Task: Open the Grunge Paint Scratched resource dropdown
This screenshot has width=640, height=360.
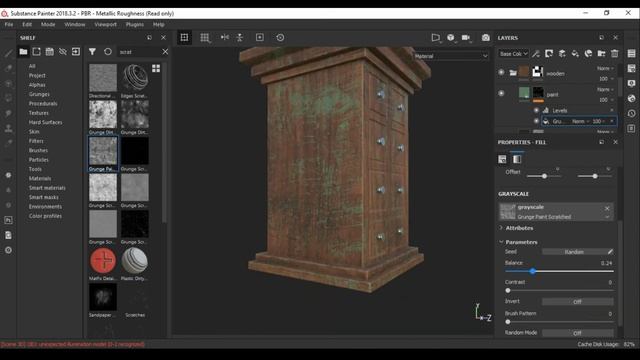Action: pyautogui.click(x=607, y=217)
